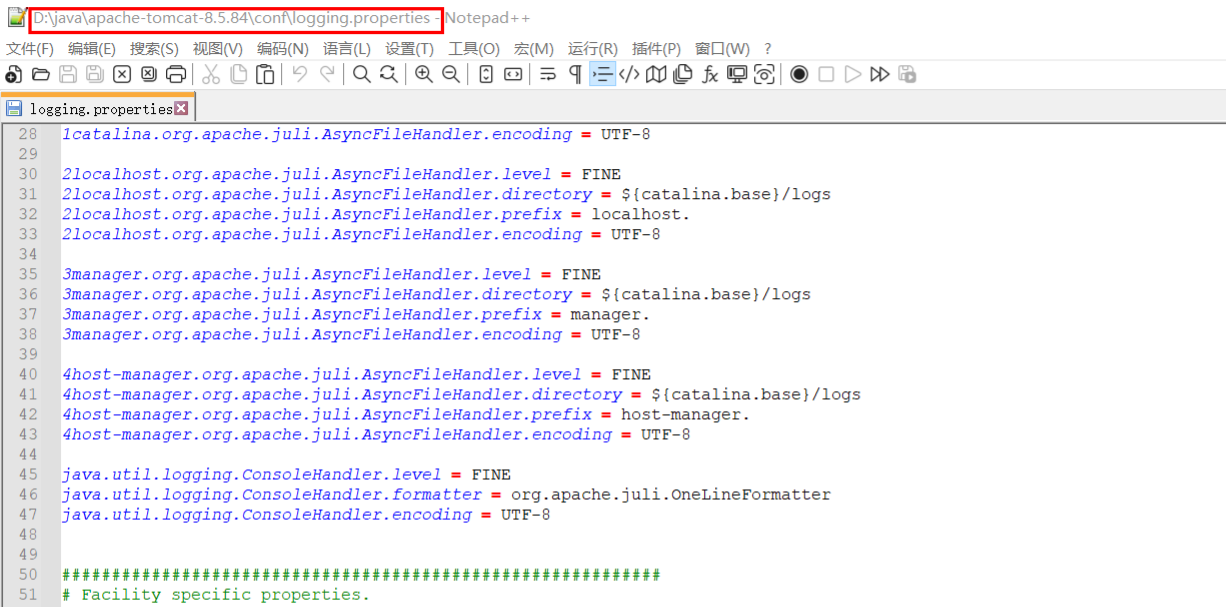Click the Zoom out icon
The image size is (1226, 607).
click(451, 74)
